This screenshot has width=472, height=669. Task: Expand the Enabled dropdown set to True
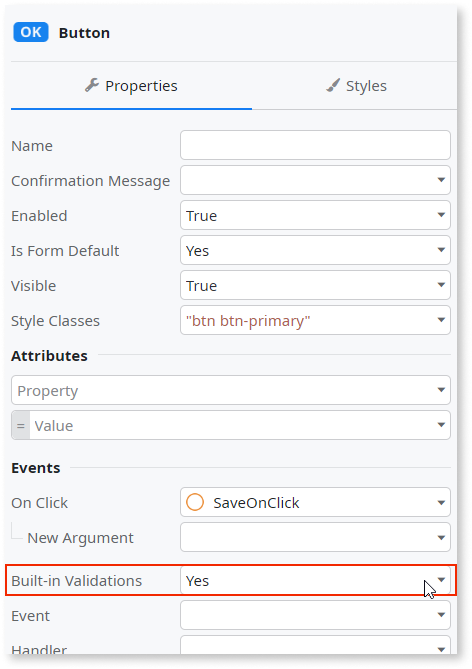[315, 215]
